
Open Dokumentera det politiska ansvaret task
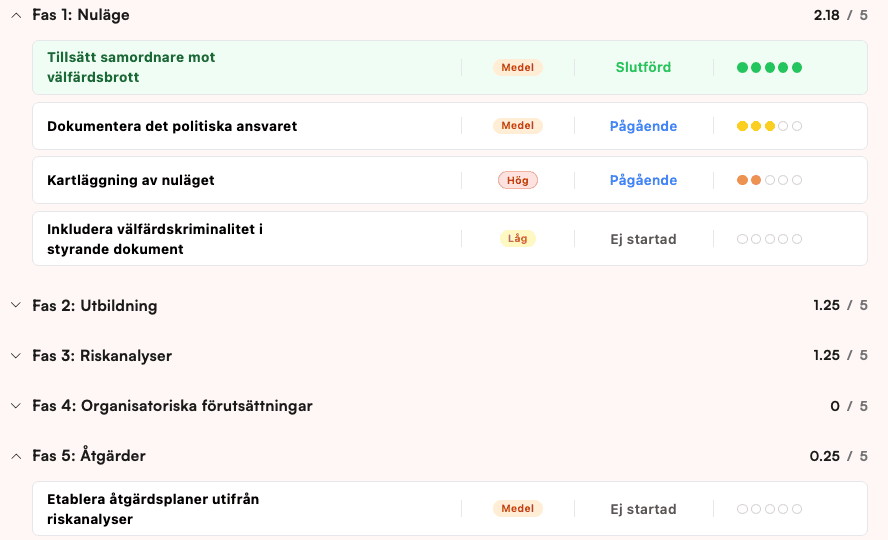pyautogui.click(x=172, y=126)
